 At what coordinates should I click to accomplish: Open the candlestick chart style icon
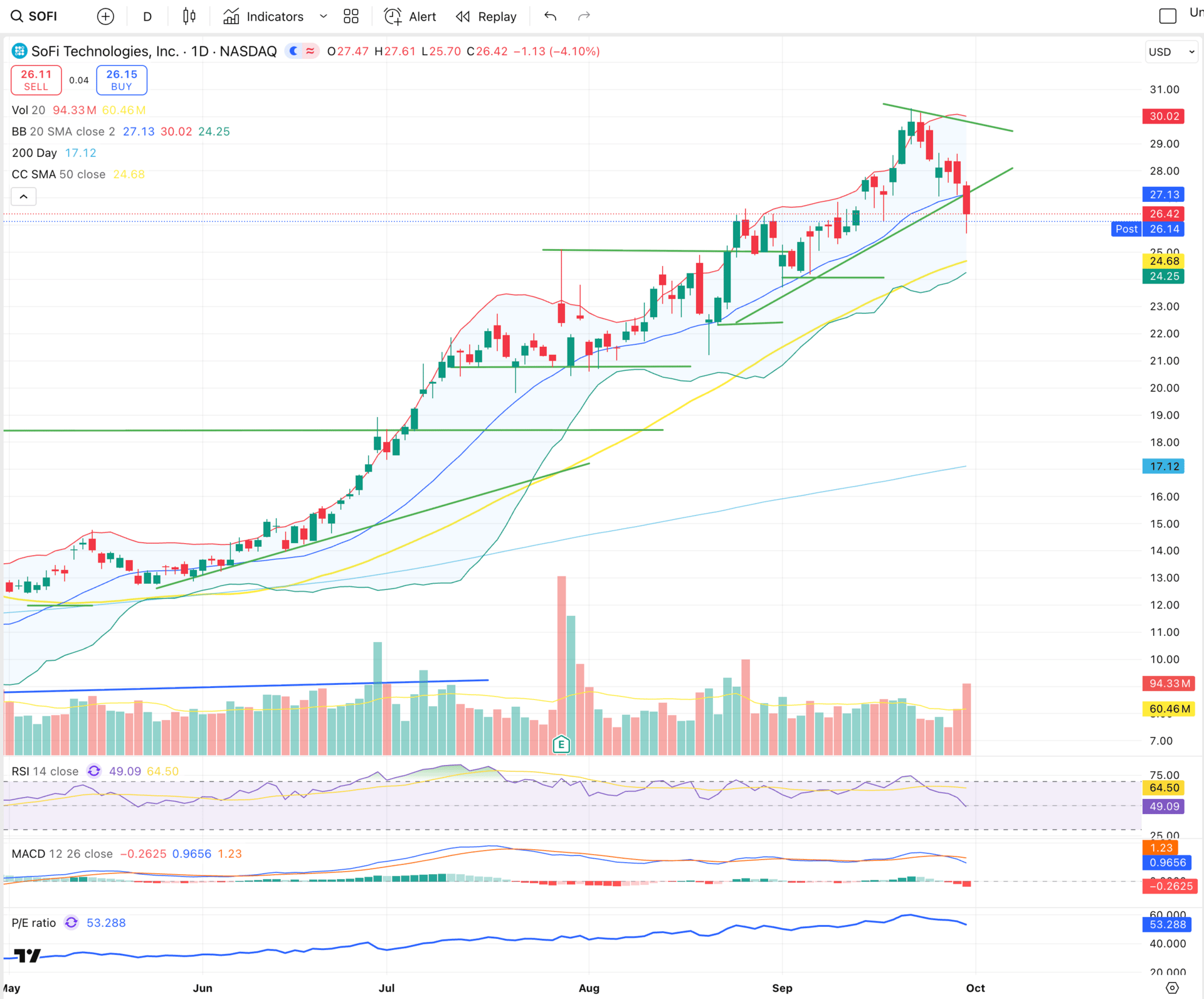tap(189, 16)
